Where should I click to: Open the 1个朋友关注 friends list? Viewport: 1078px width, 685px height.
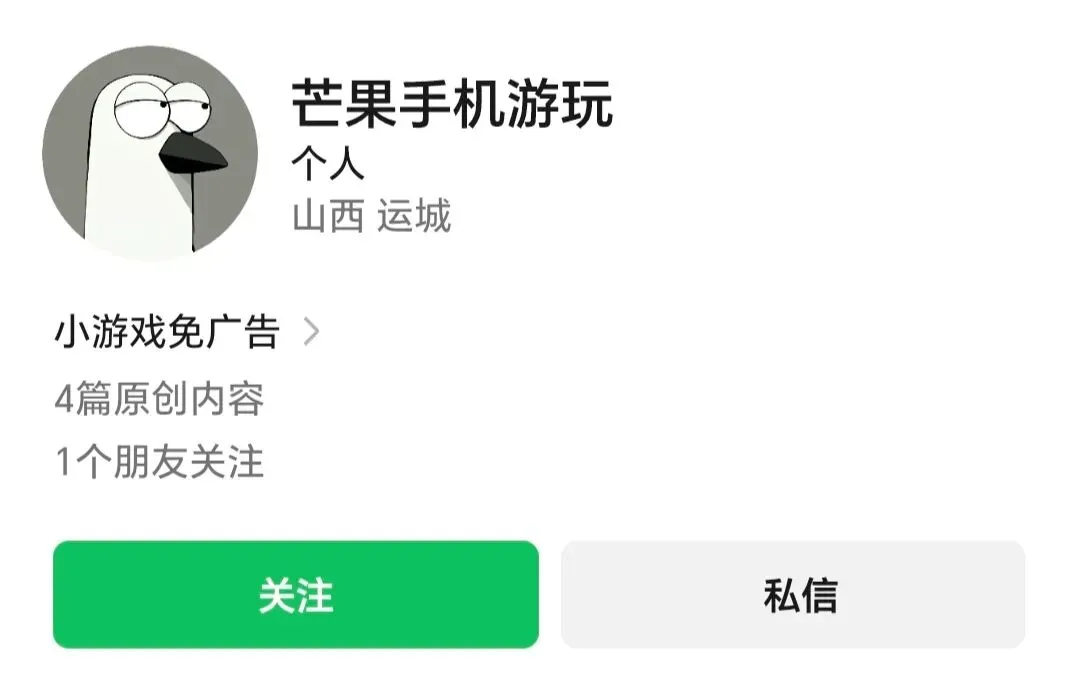pos(160,461)
